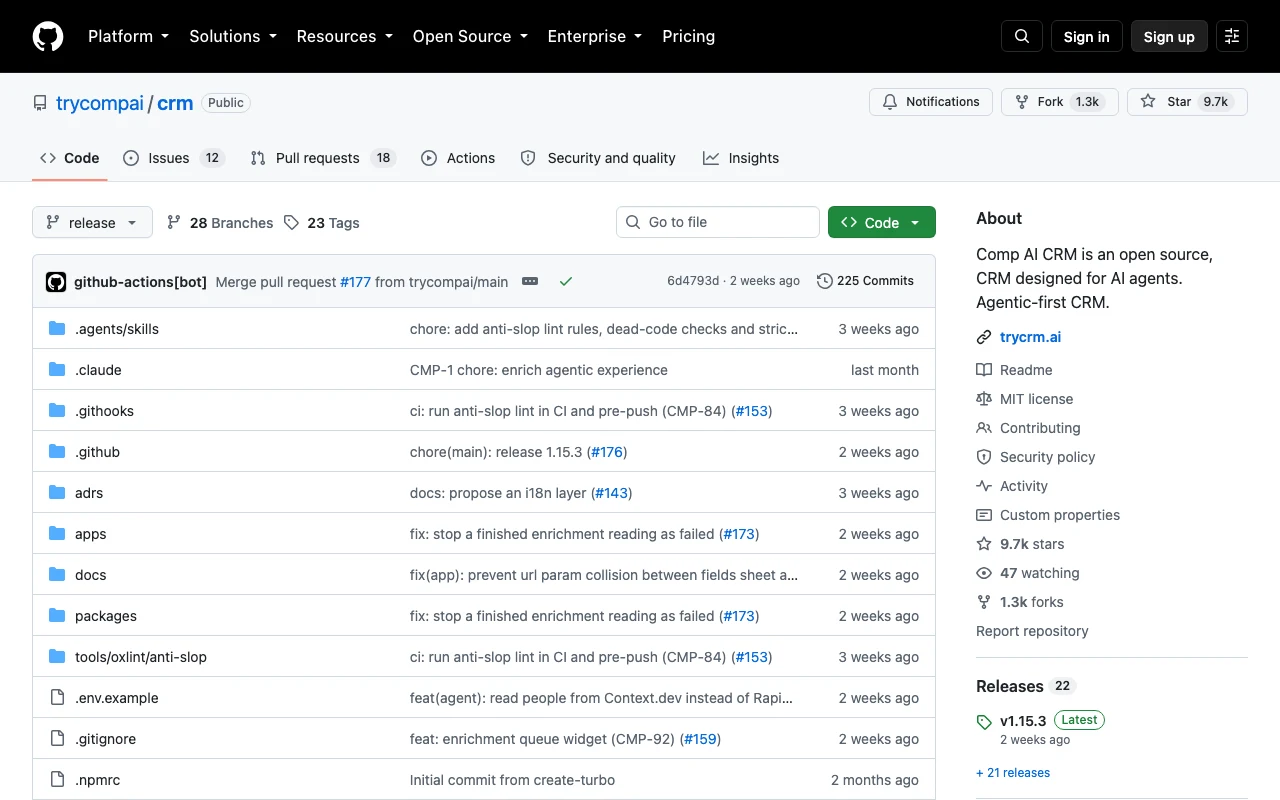Switch to the Issues tab
Image resolution: width=1280 pixels, height=800 pixels.
click(174, 158)
